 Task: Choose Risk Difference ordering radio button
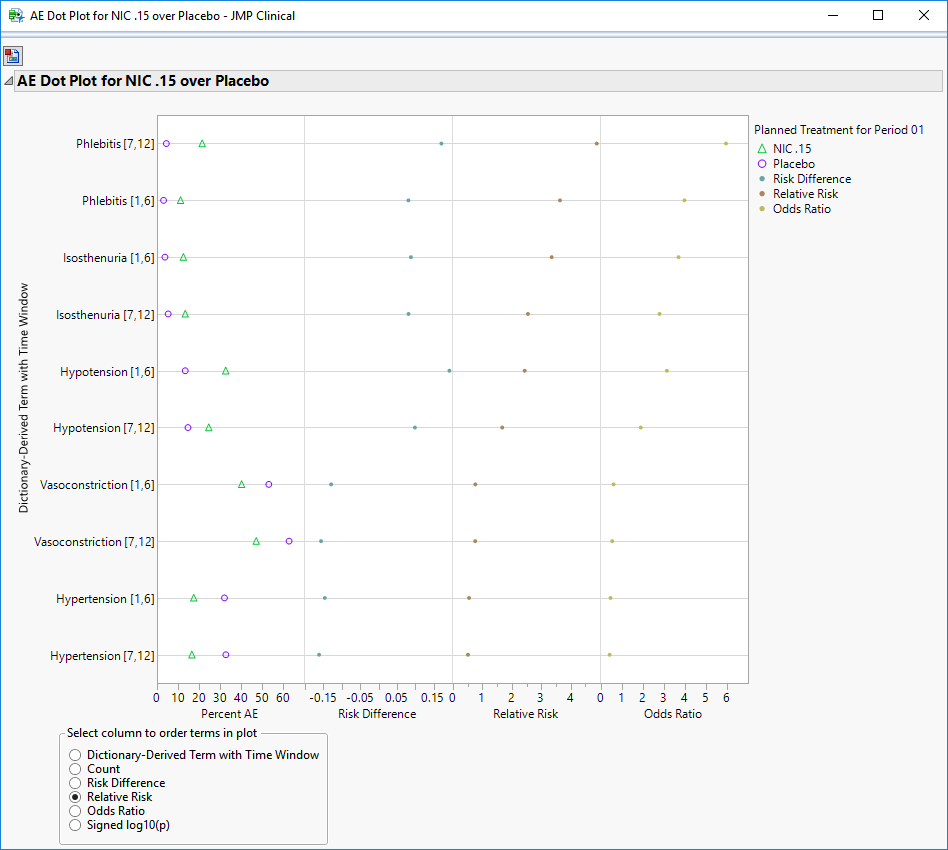click(x=74, y=783)
